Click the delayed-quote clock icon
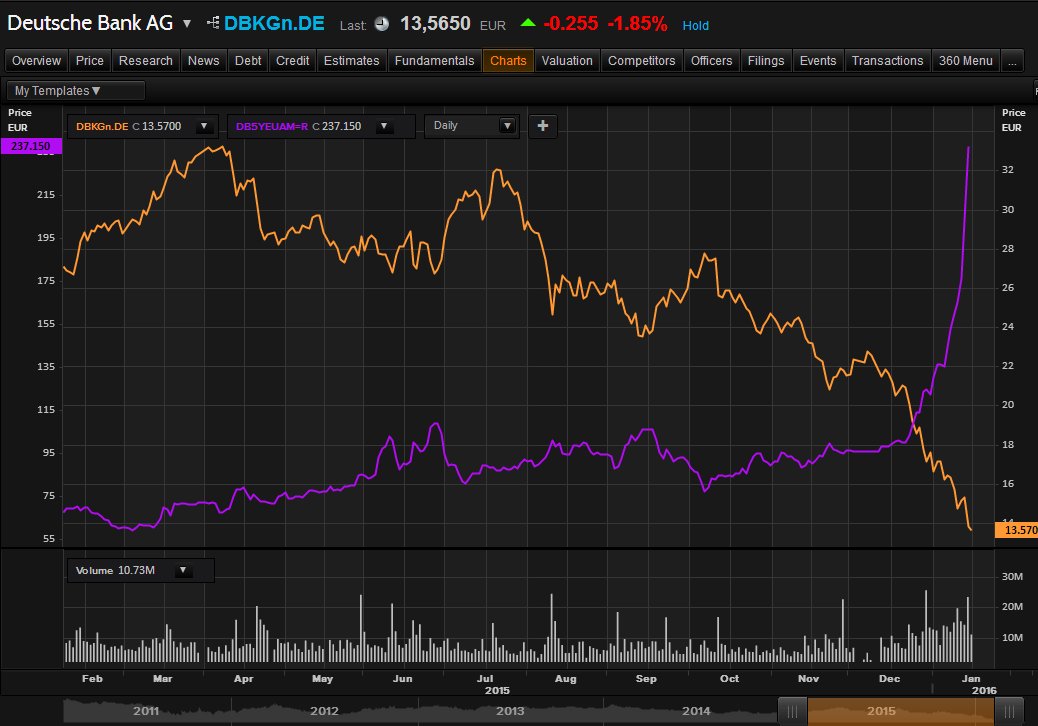 [382, 24]
